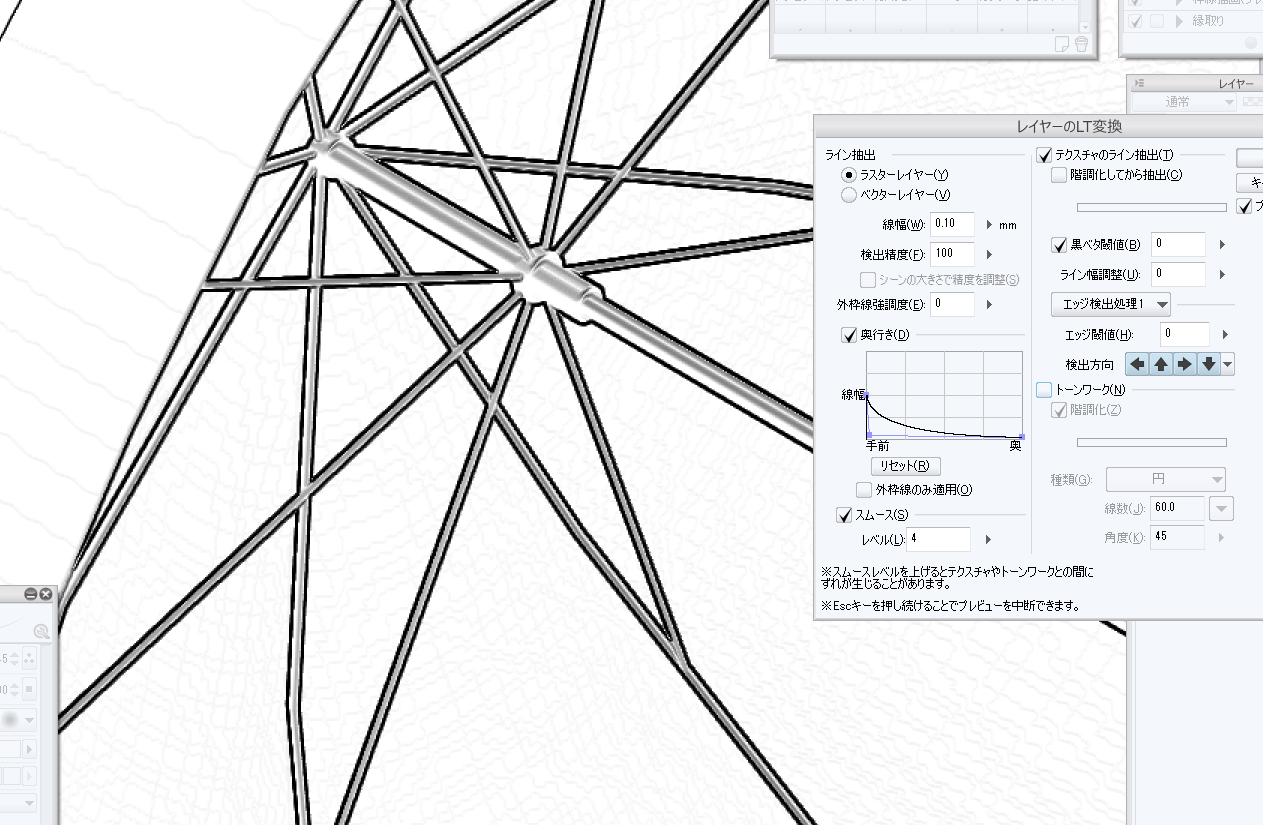Click the tonework gradation slider bar
This screenshot has width=1263, height=825.
[1151, 442]
